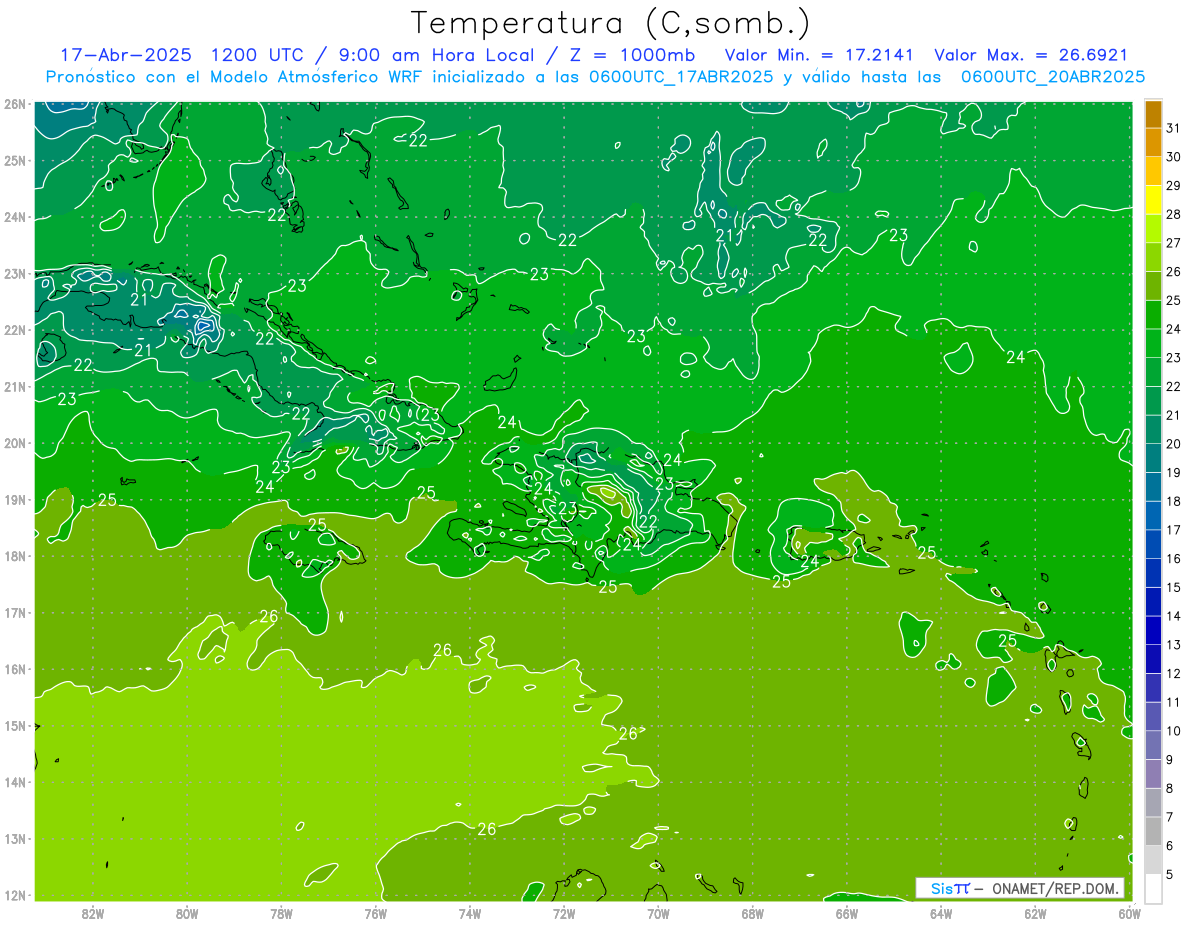Click the '20' label on the color scale

(1174, 444)
